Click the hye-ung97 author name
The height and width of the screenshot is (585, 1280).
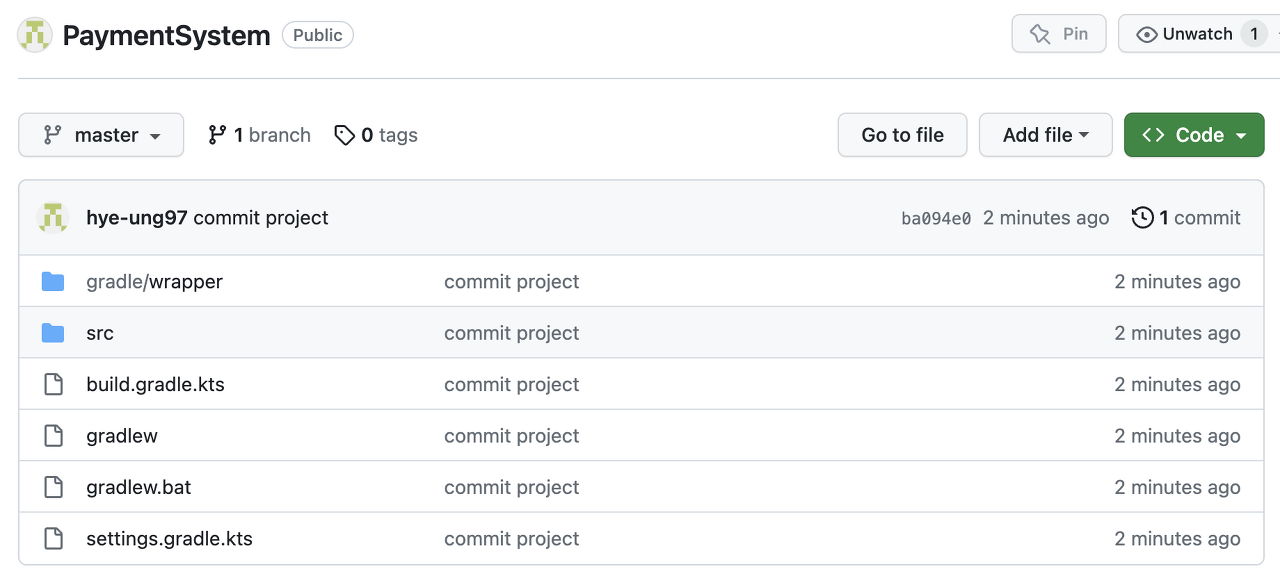click(x=137, y=218)
